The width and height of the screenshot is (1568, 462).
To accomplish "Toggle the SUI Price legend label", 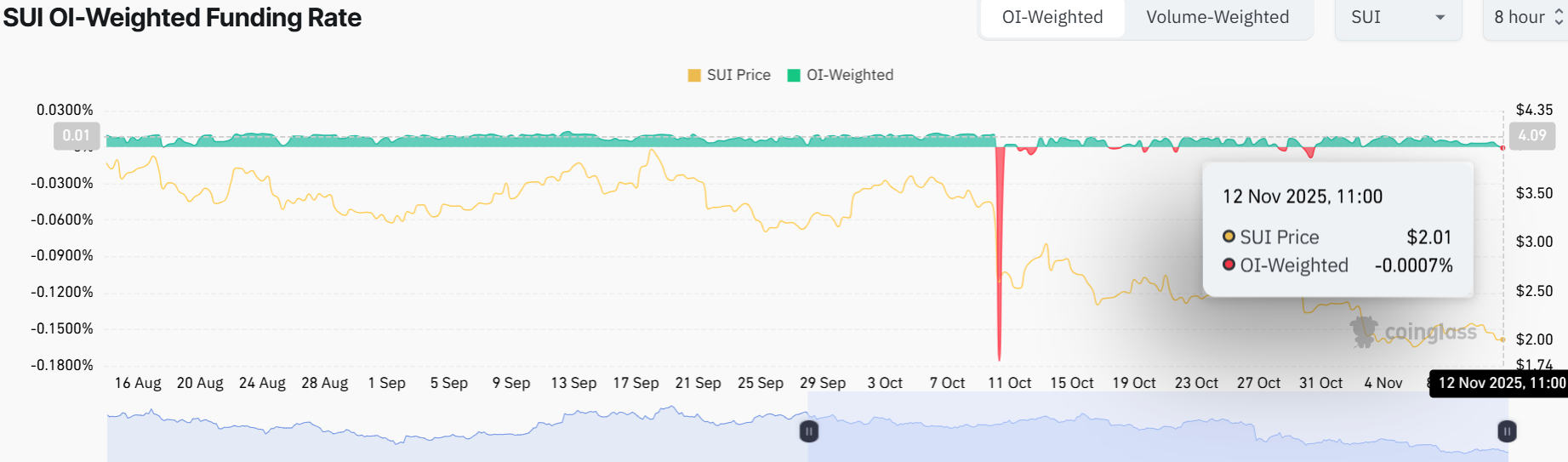I will point(738,75).
